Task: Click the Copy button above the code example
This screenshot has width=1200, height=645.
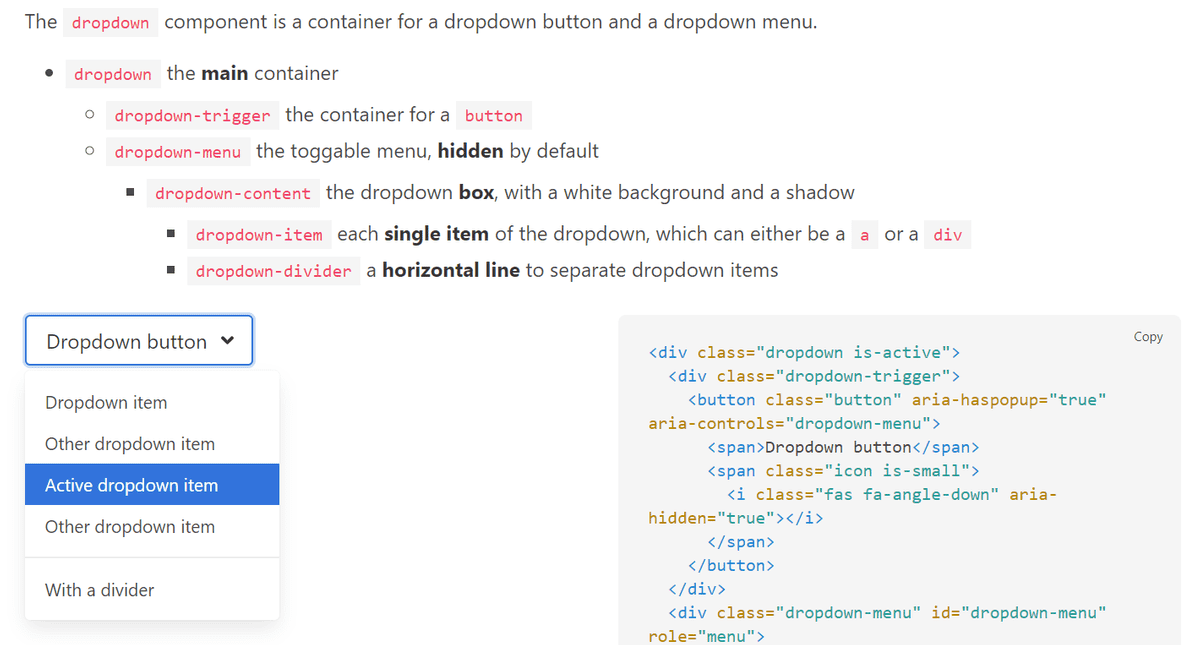Action: coord(1147,337)
